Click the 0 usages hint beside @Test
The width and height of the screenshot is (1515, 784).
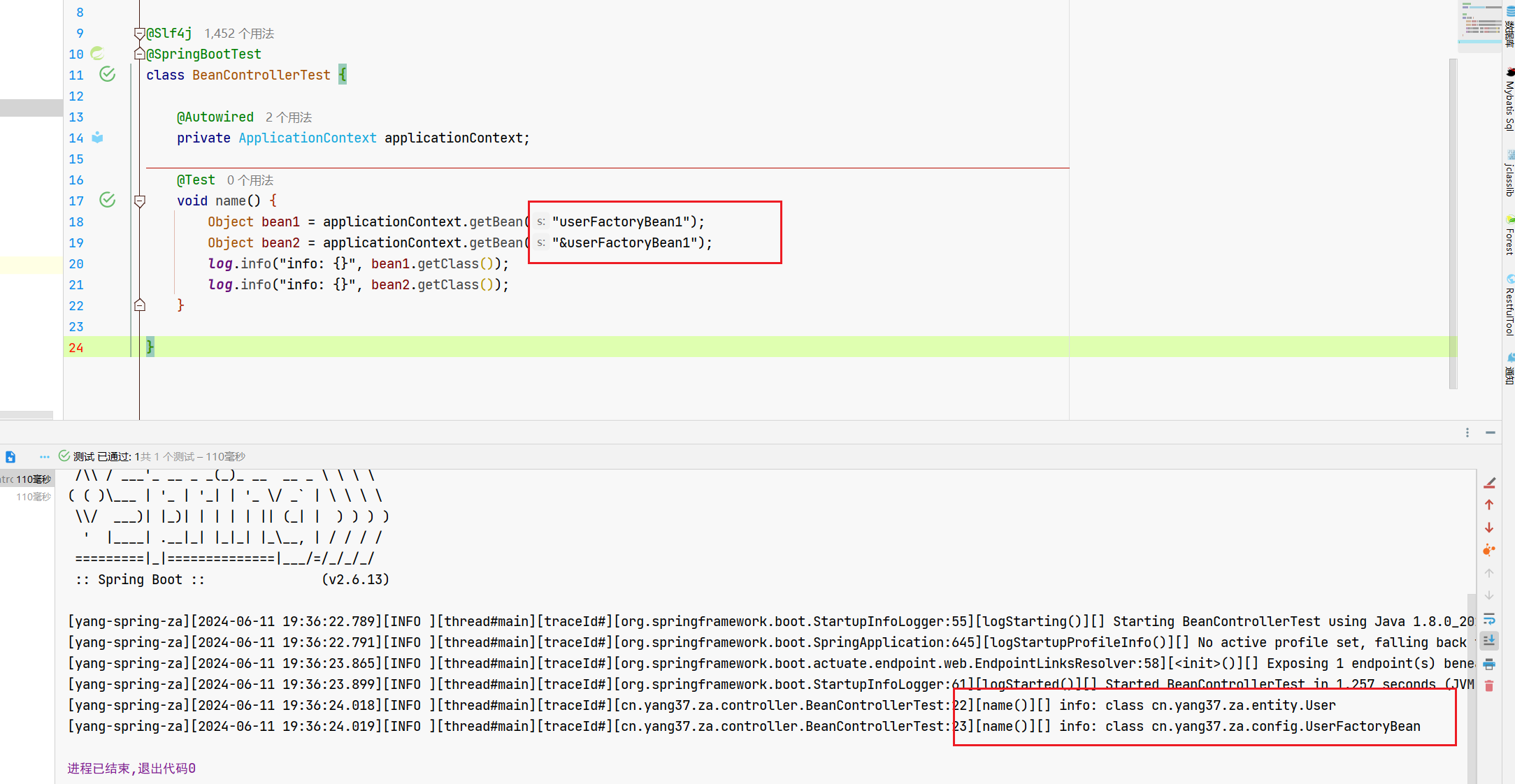[x=250, y=180]
